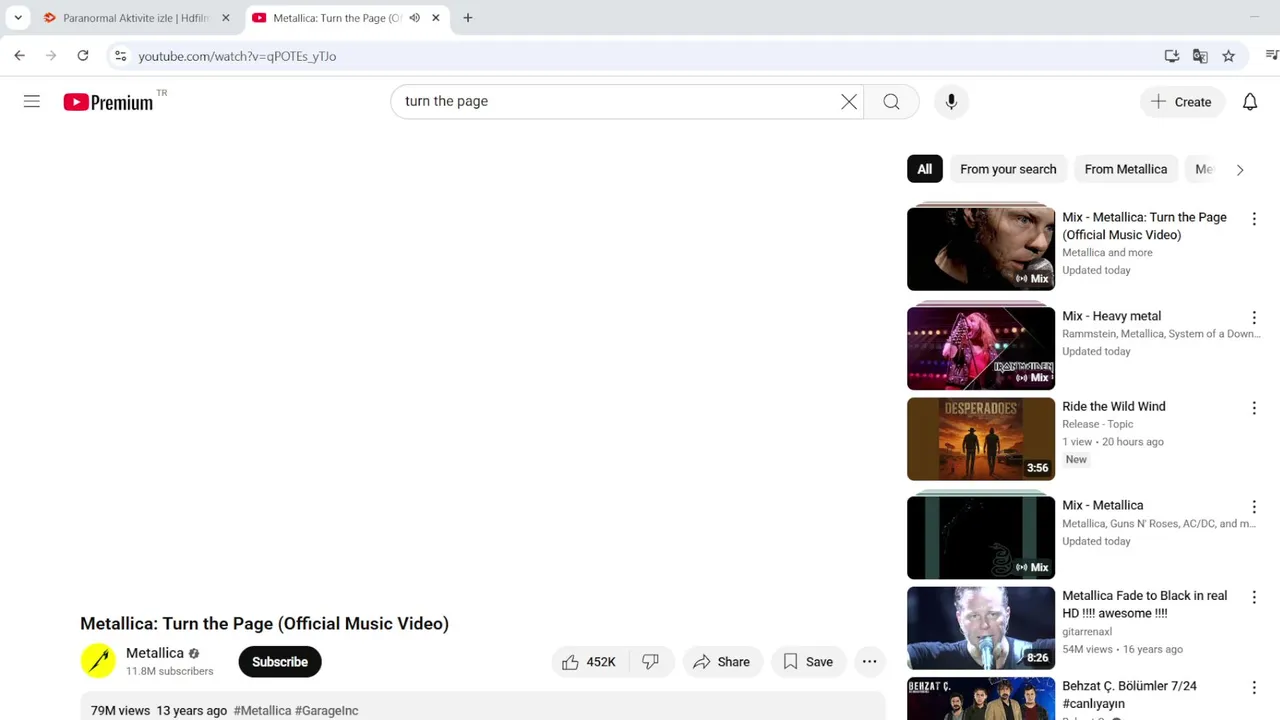Screen dimensions: 1280x720
Task: Close the Metallica: Turn the Page tab
Action: [x=436, y=18]
